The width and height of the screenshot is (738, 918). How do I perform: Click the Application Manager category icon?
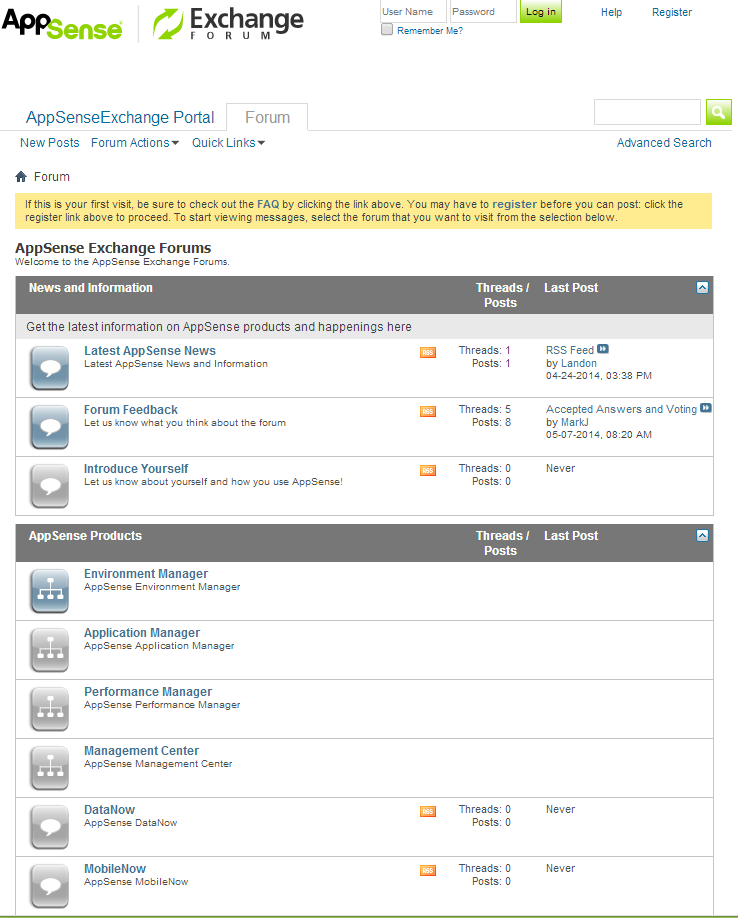click(x=50, y=650)
